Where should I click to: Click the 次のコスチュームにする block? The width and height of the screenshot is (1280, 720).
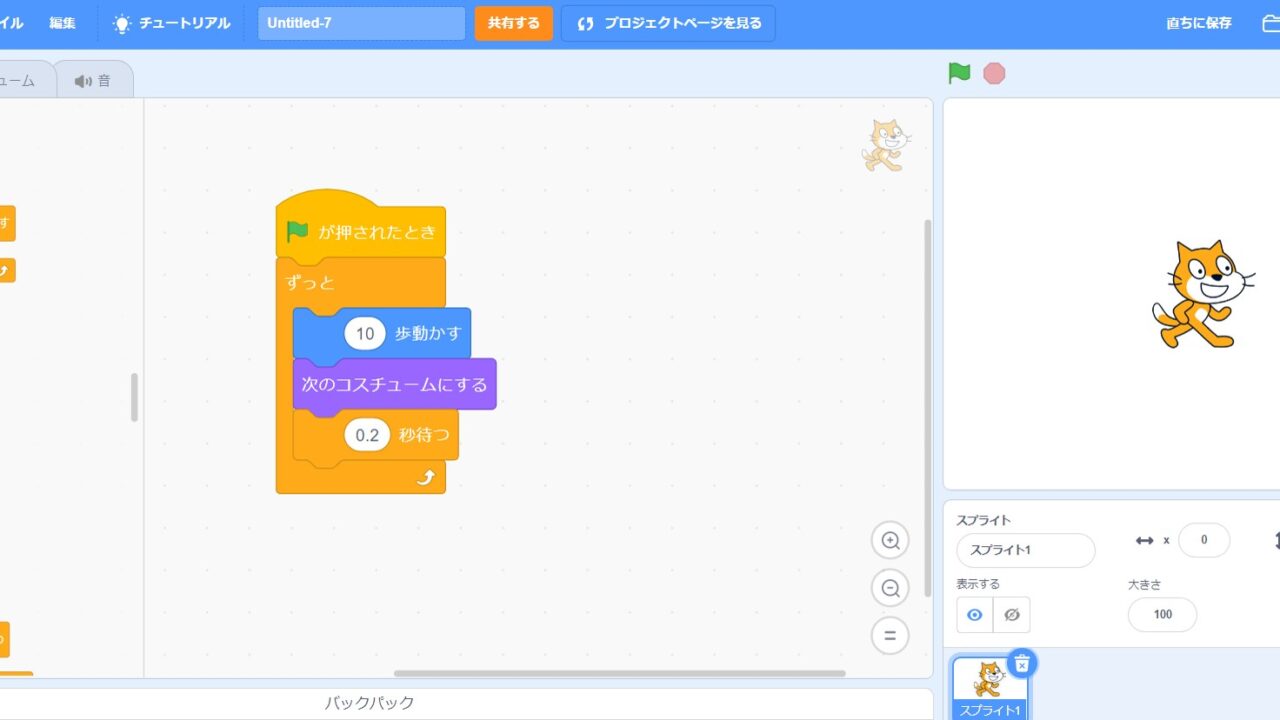click(394, 384)
